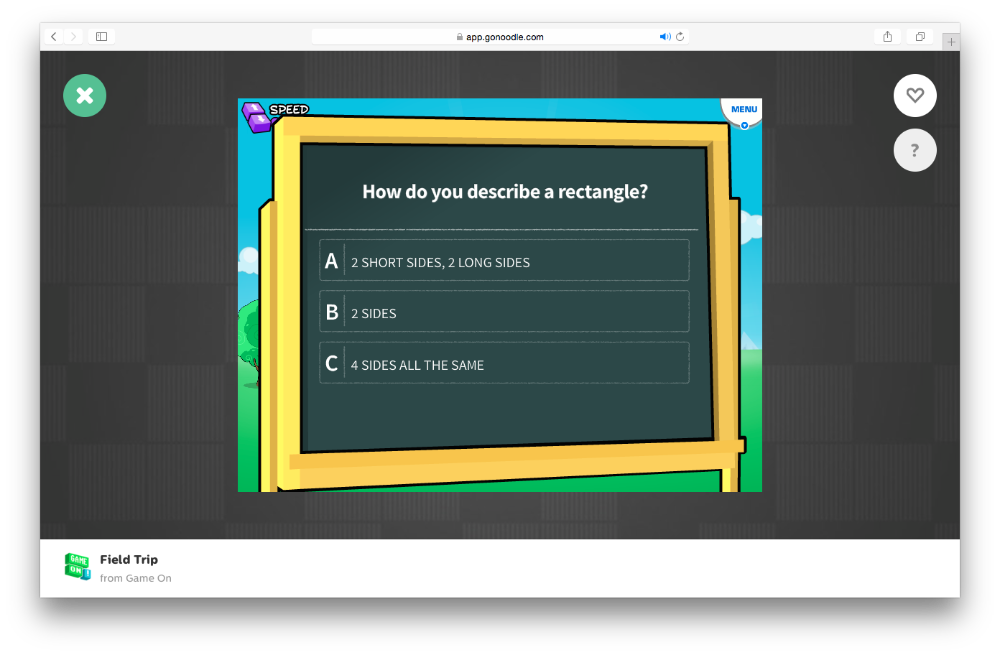Screen dimensions: 1000x655
Task: Close the game with the green X
Action: tap(85, 96)
